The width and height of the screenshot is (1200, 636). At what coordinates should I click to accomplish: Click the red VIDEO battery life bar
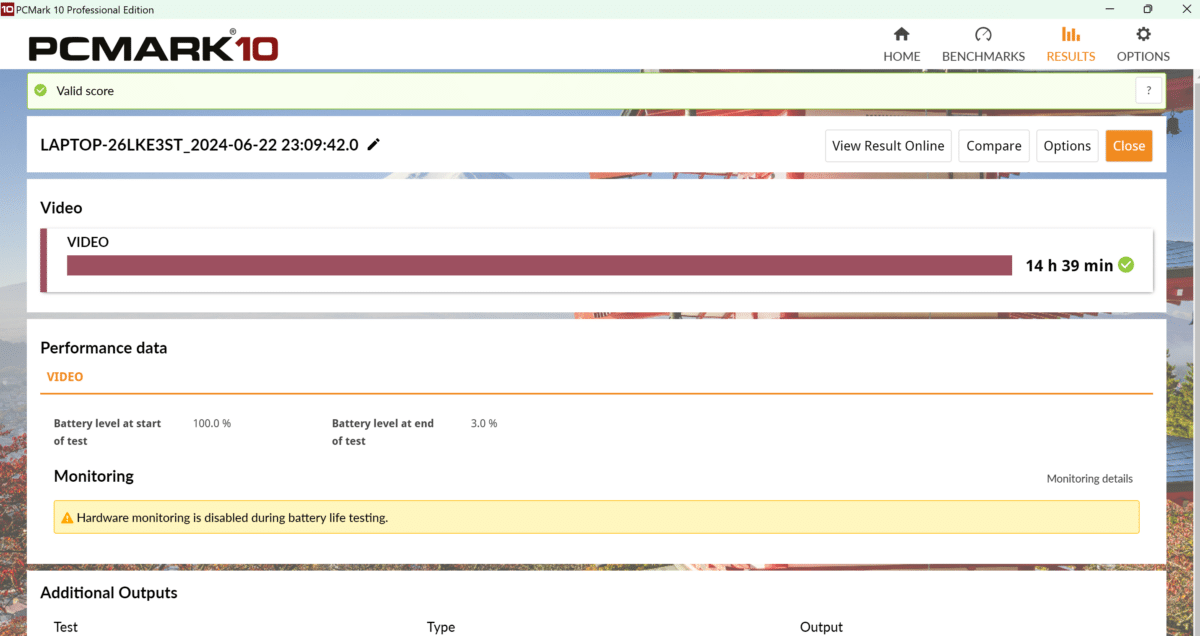pyautogui.click(x=539, y=265)
